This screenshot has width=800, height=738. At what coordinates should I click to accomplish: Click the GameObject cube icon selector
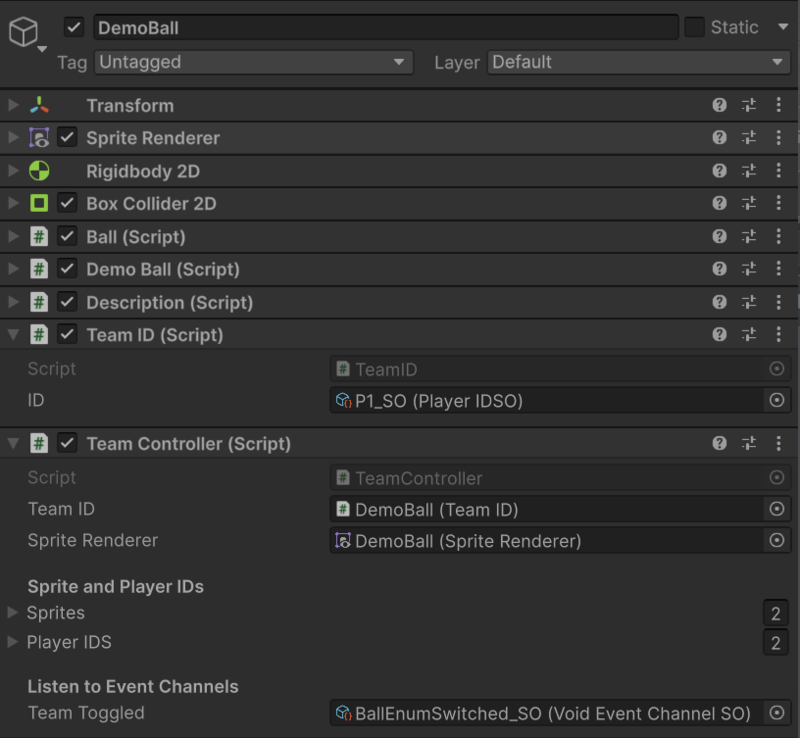pyautogui.click(x=26, y=33)
